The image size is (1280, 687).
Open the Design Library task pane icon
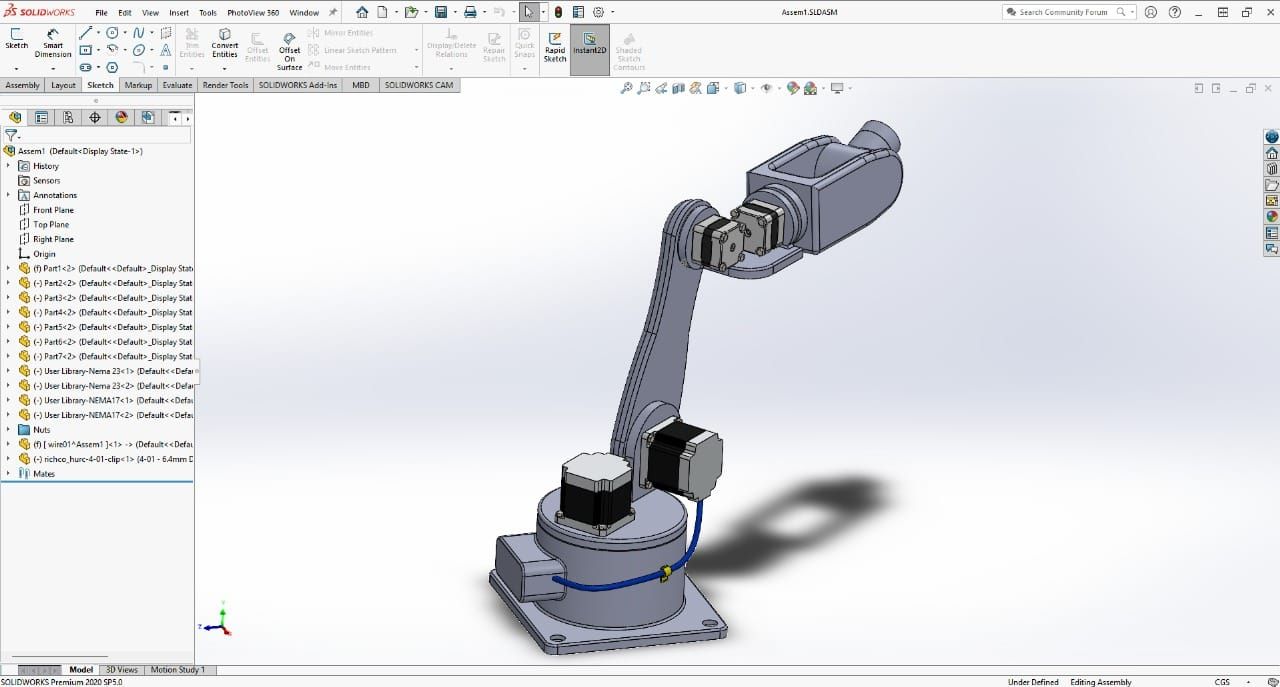click(x=1272, y=169)
